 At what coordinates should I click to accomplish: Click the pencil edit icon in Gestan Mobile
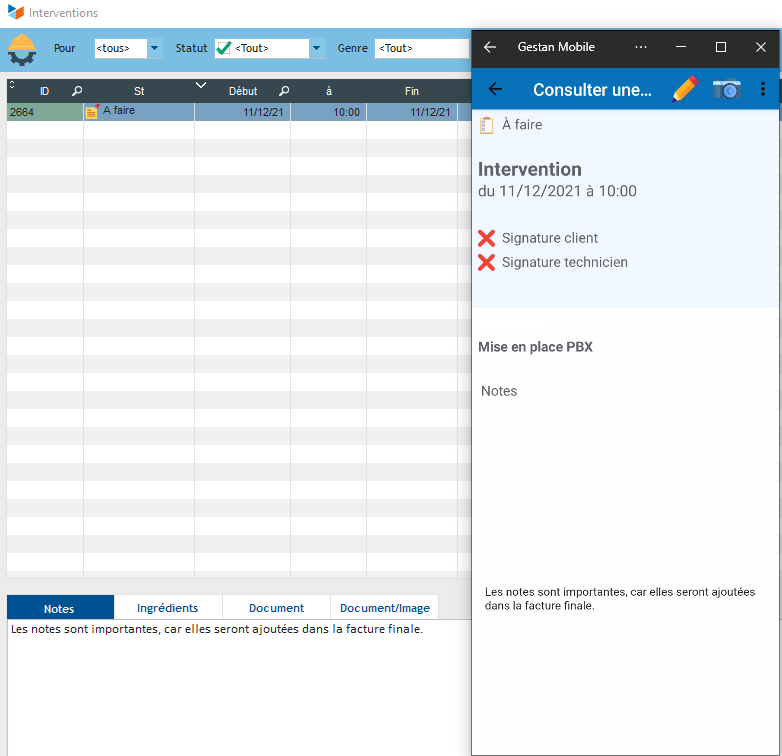click(685, 89)
